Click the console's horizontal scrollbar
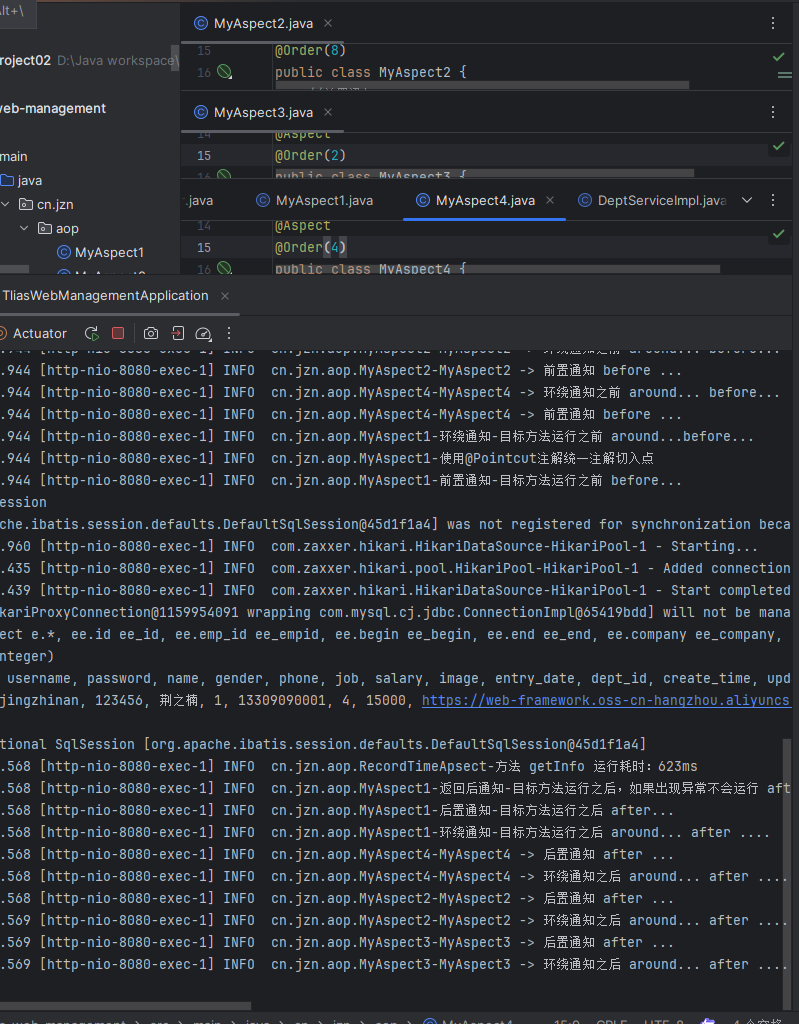This screenshot has width=799, height=1024. 125,1006
